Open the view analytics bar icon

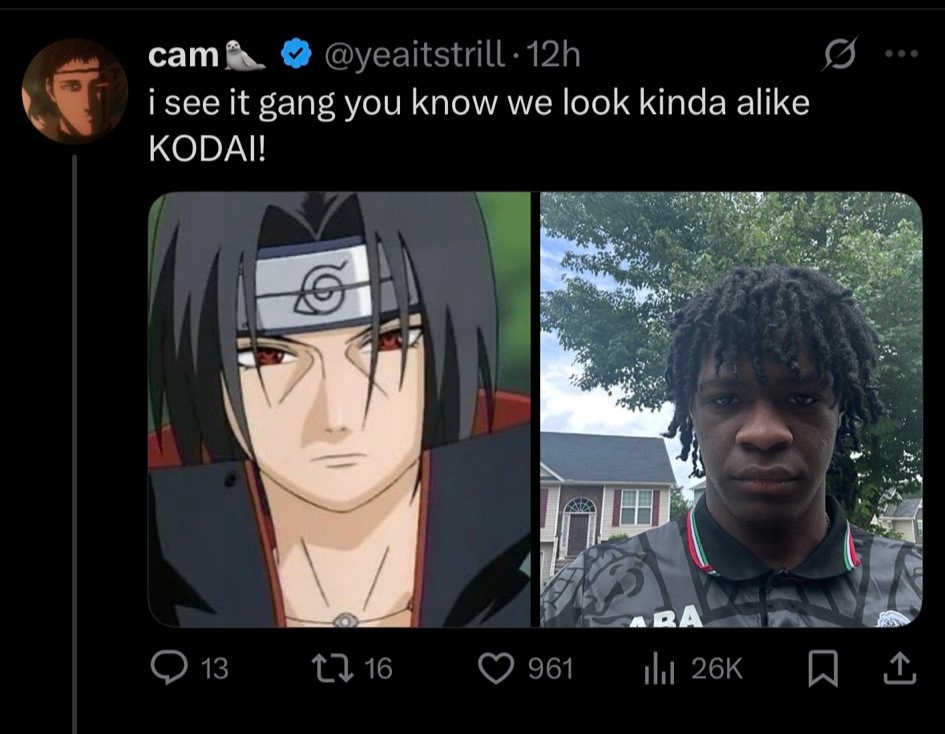(659, 669)
